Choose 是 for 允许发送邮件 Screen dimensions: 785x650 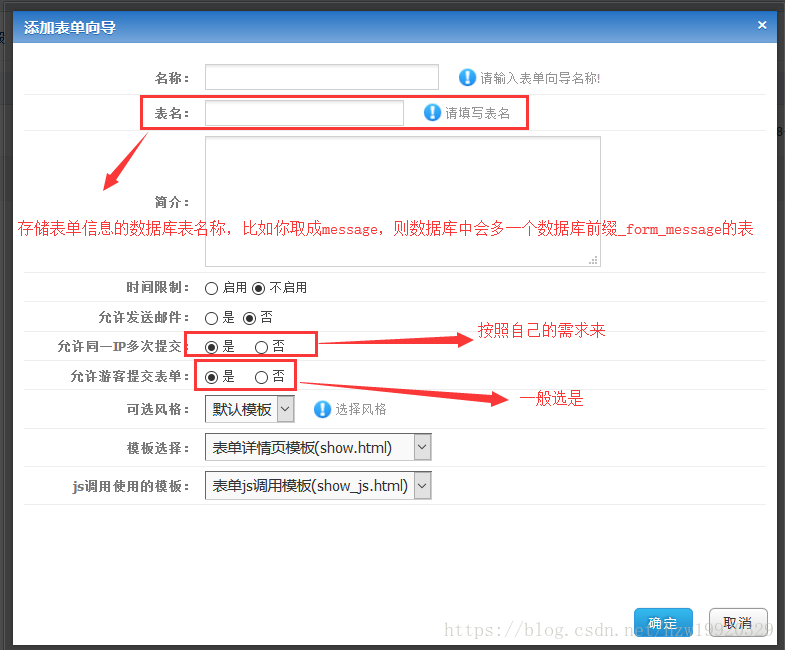click(211, 318)
